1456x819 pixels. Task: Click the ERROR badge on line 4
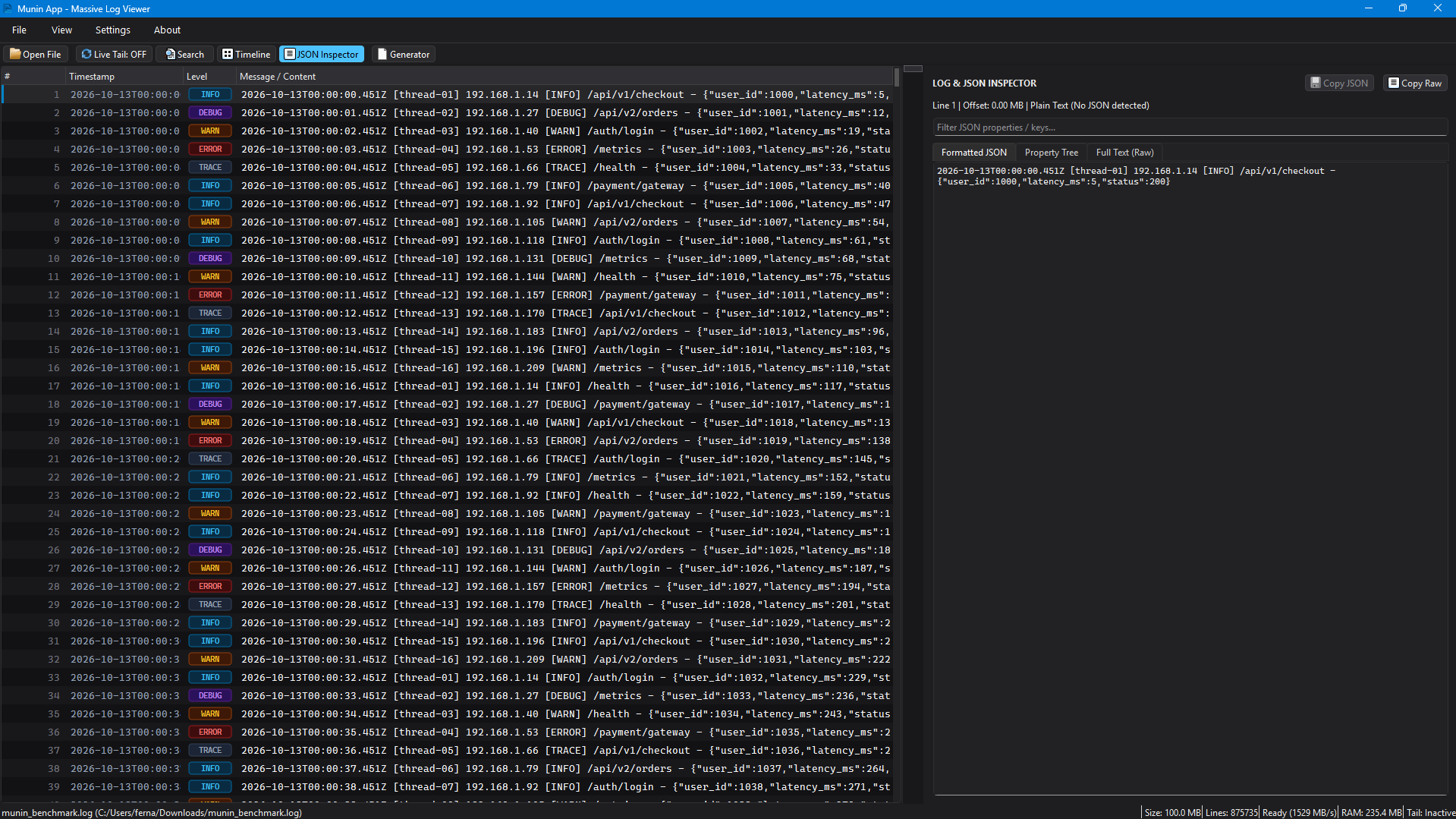pos(210,149)
